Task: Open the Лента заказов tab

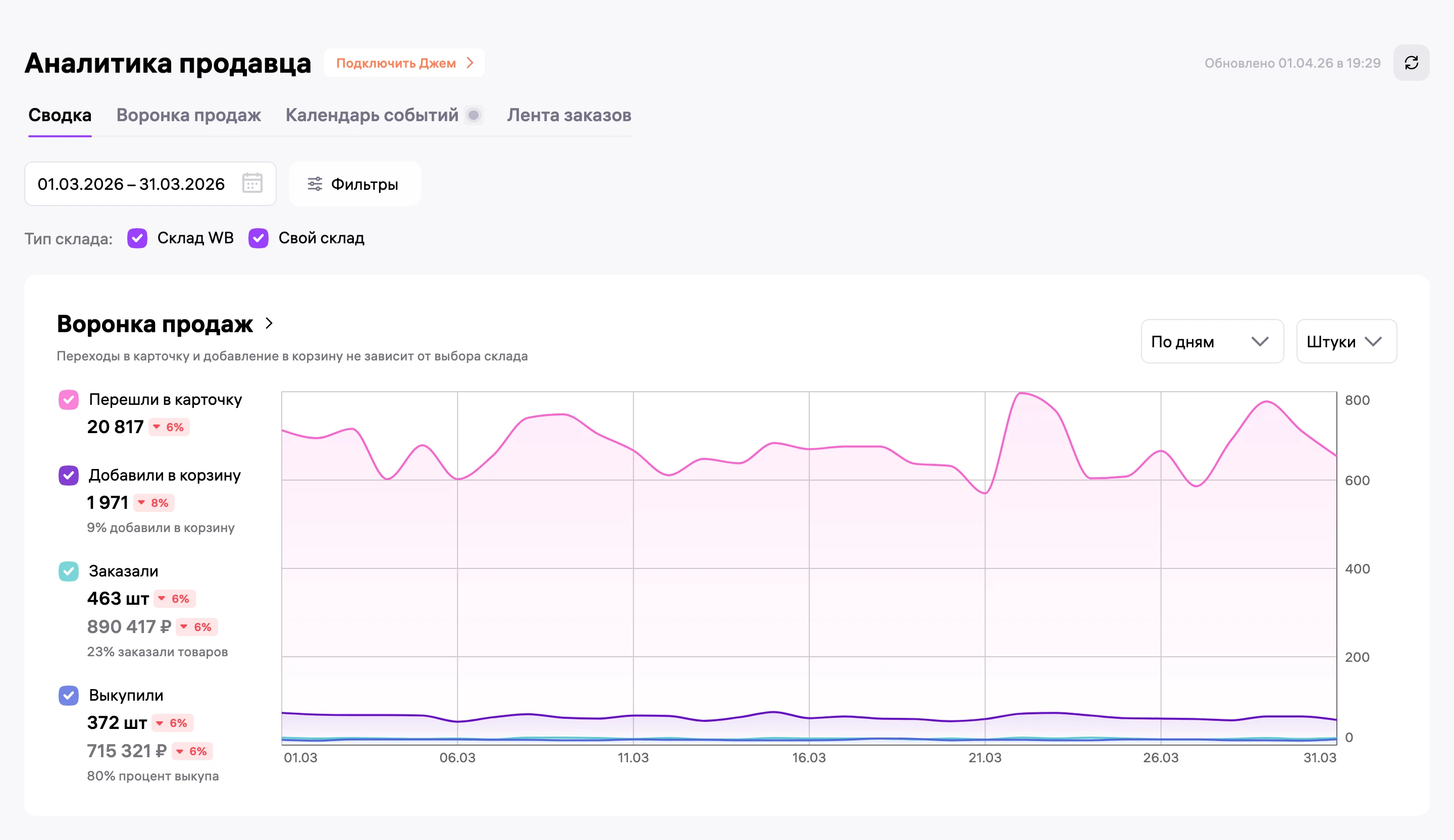Action: click(569, 116)
